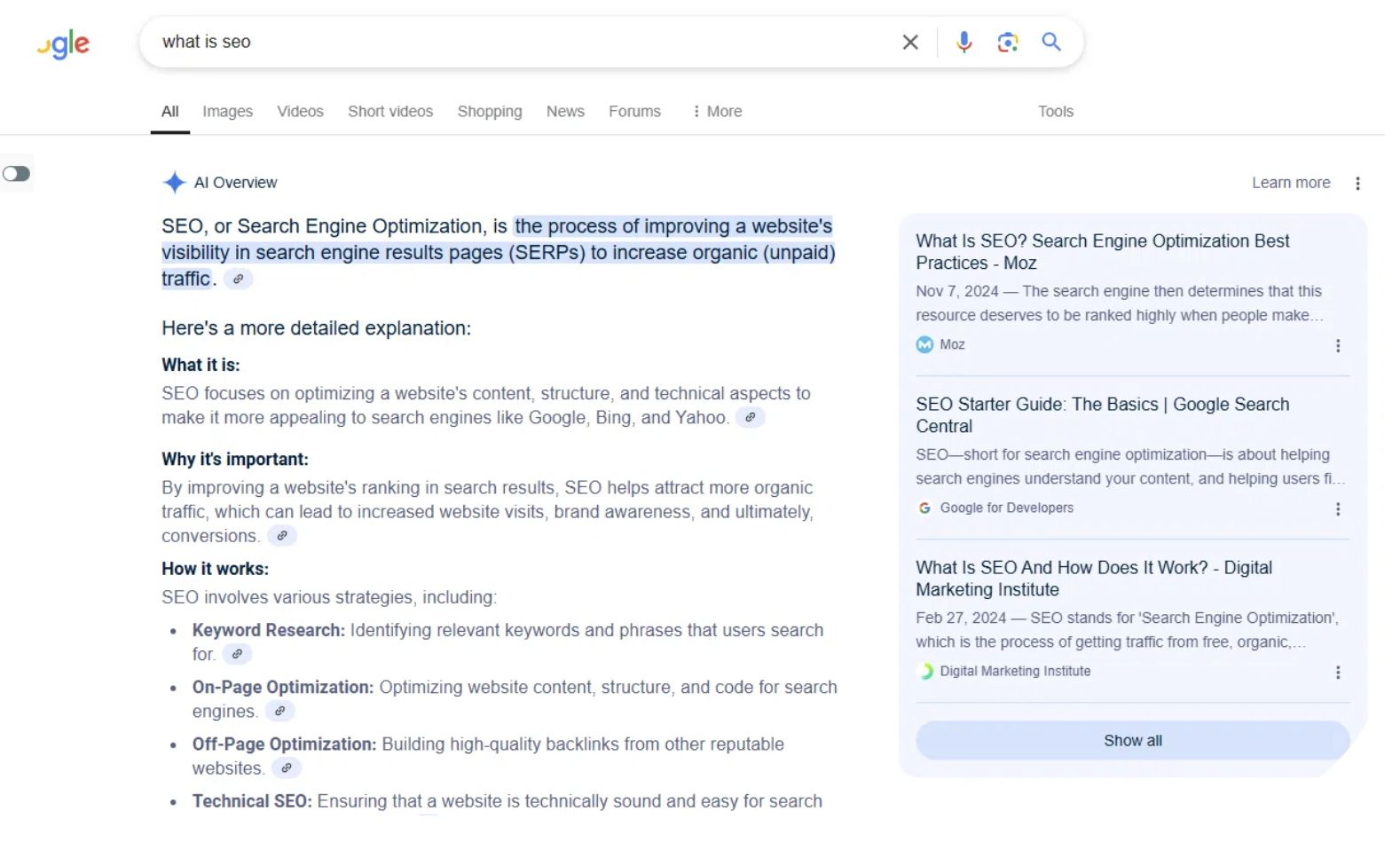The image size is (1400, 843).
Task: Open 'SEO Starter Guide: The Basics' result
Action: point(1103,415)
